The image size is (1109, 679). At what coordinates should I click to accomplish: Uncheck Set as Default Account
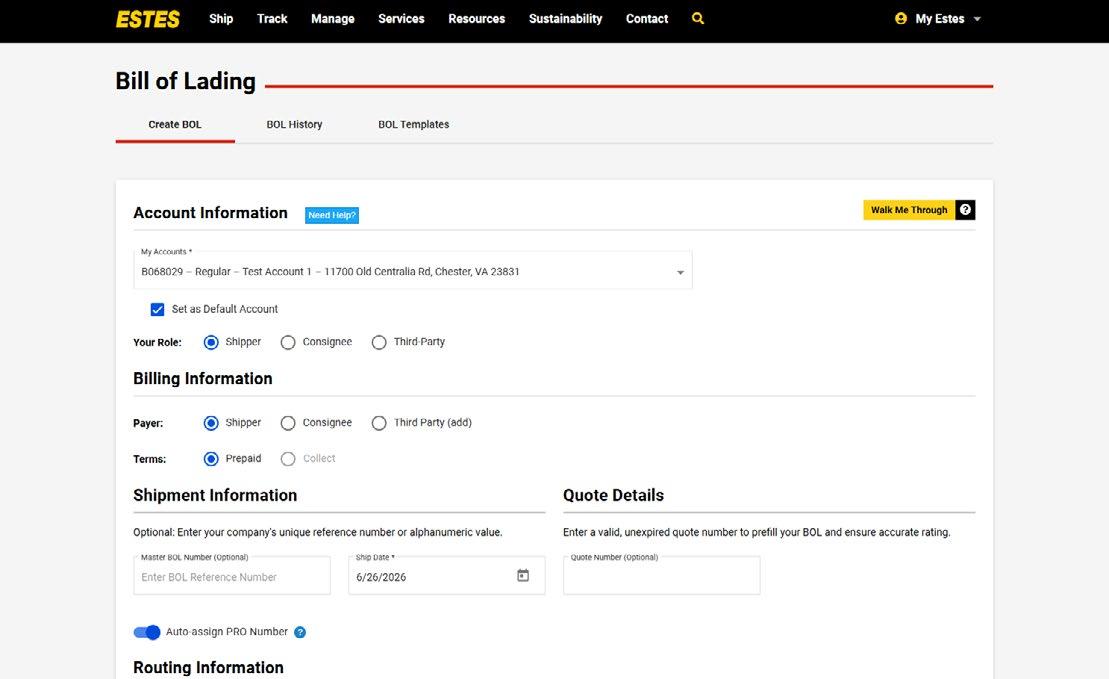(x=157, y=309)
